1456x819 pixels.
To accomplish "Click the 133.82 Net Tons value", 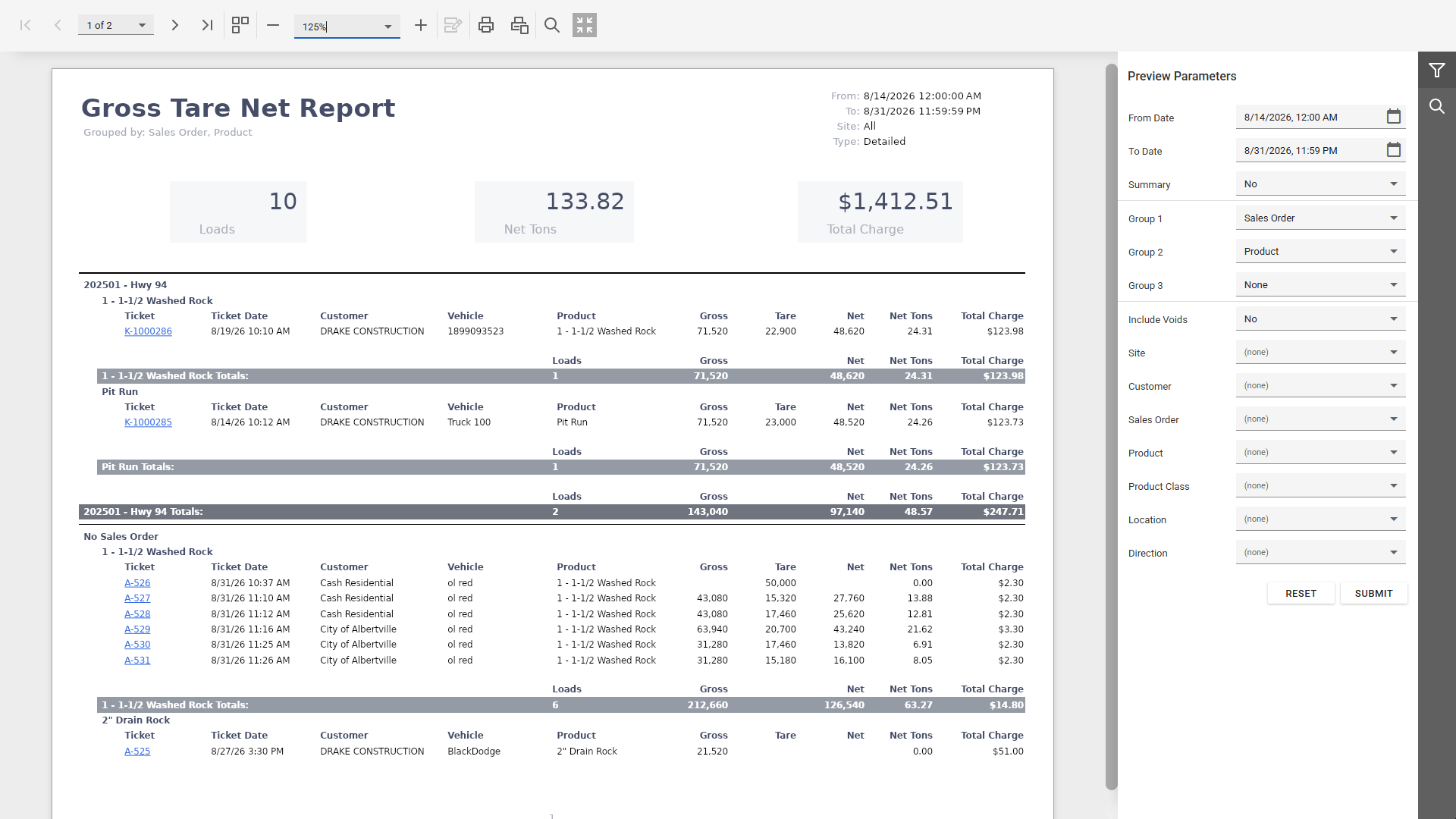I will pos(585,201).
